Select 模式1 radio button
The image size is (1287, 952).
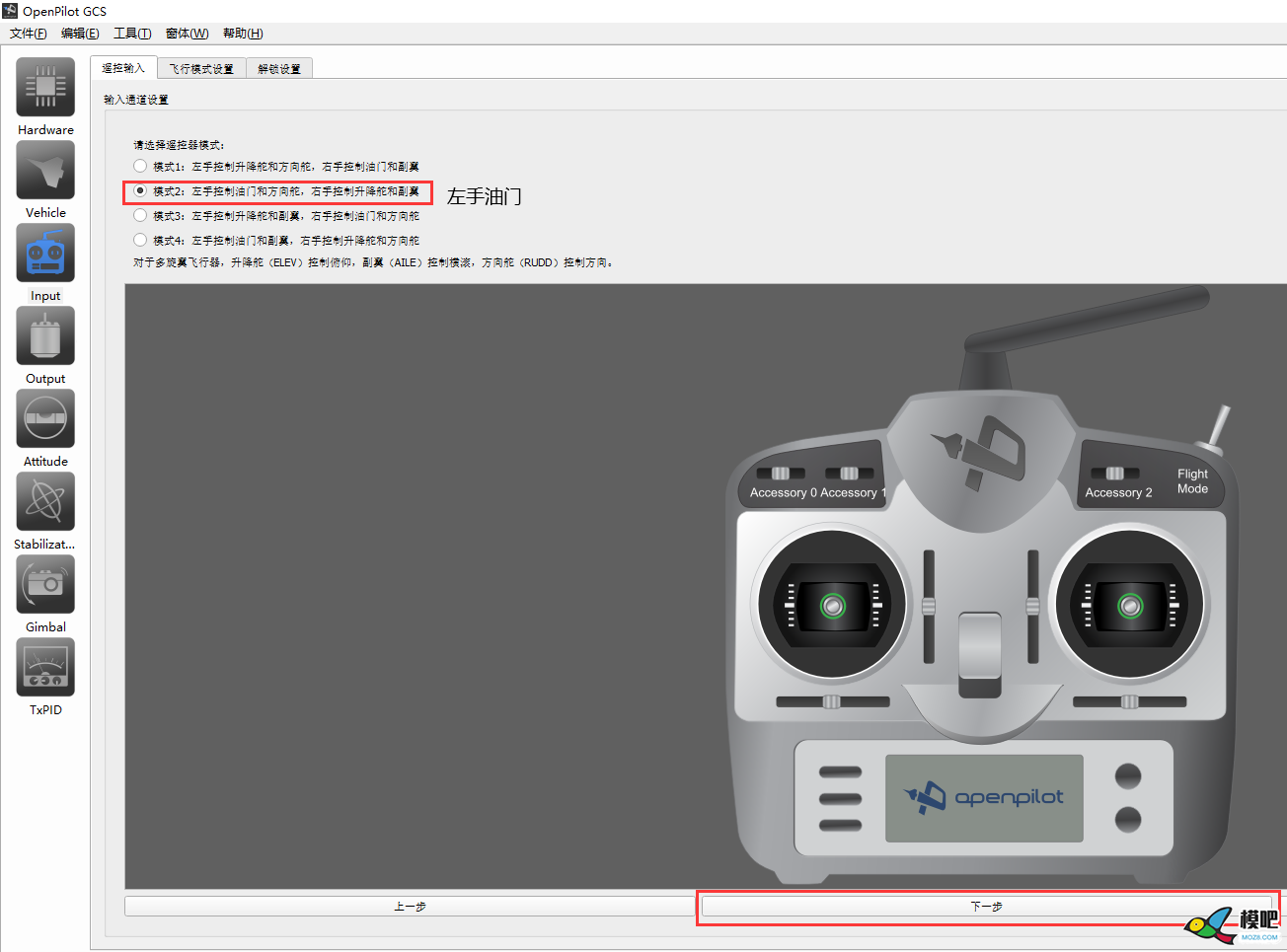(x=140, y=166)
